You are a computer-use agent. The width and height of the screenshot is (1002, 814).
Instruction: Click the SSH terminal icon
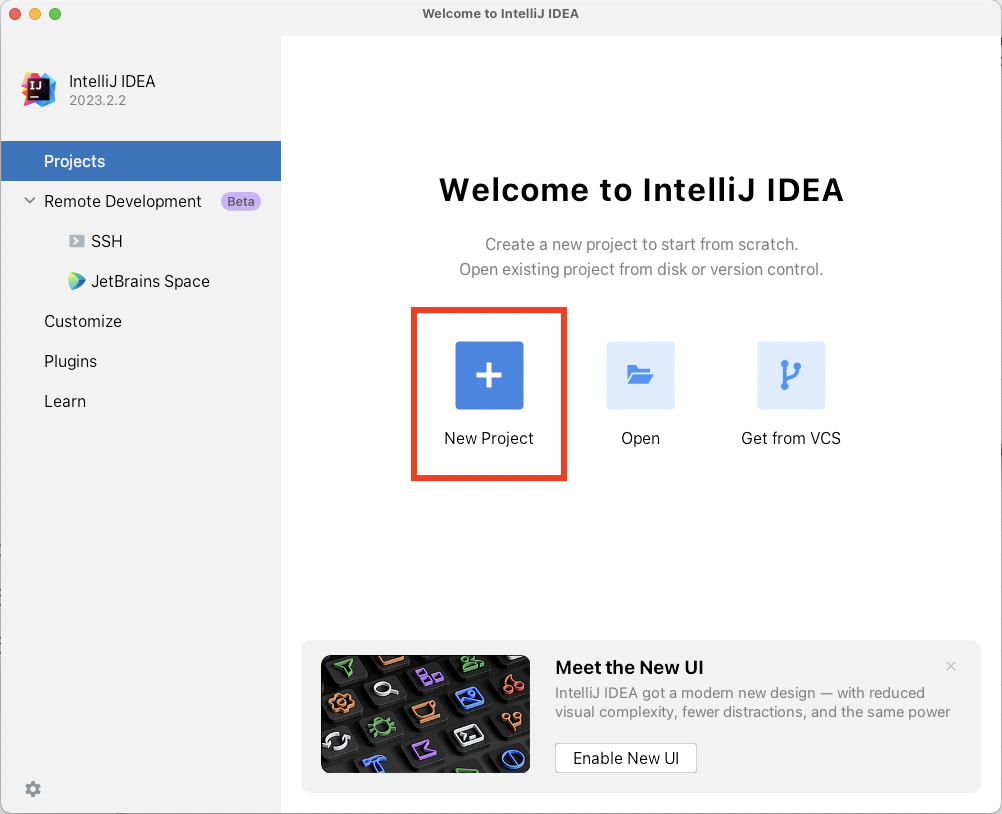[77, 241]
